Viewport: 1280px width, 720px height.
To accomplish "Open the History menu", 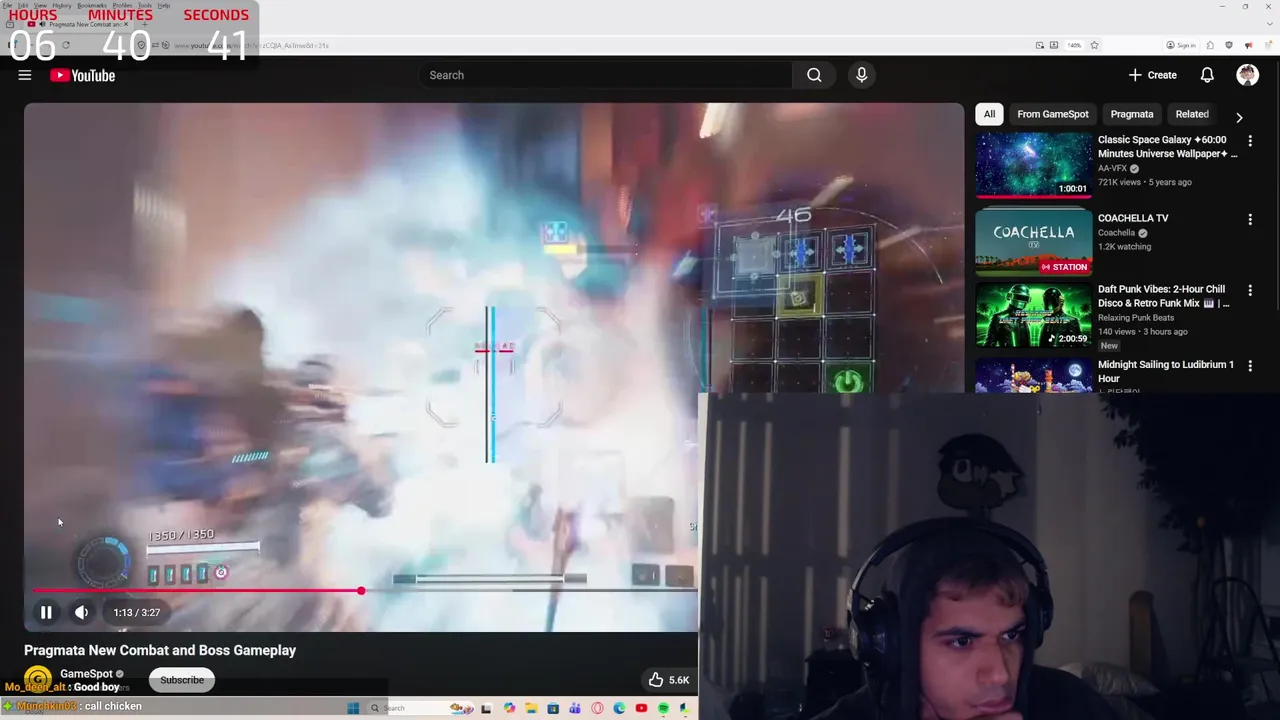I will point(62,6).
